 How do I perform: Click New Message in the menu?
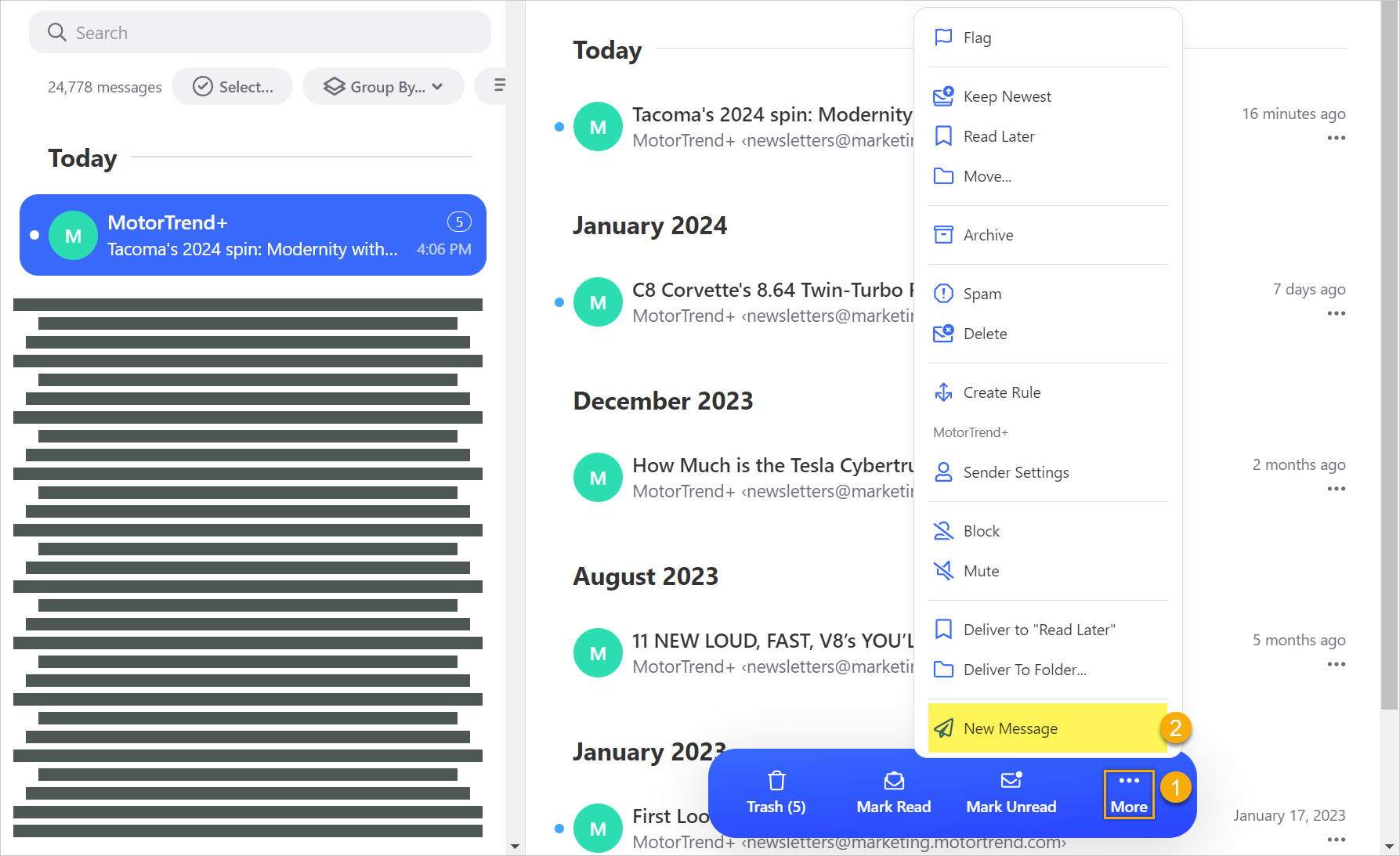pos(1047,728)
